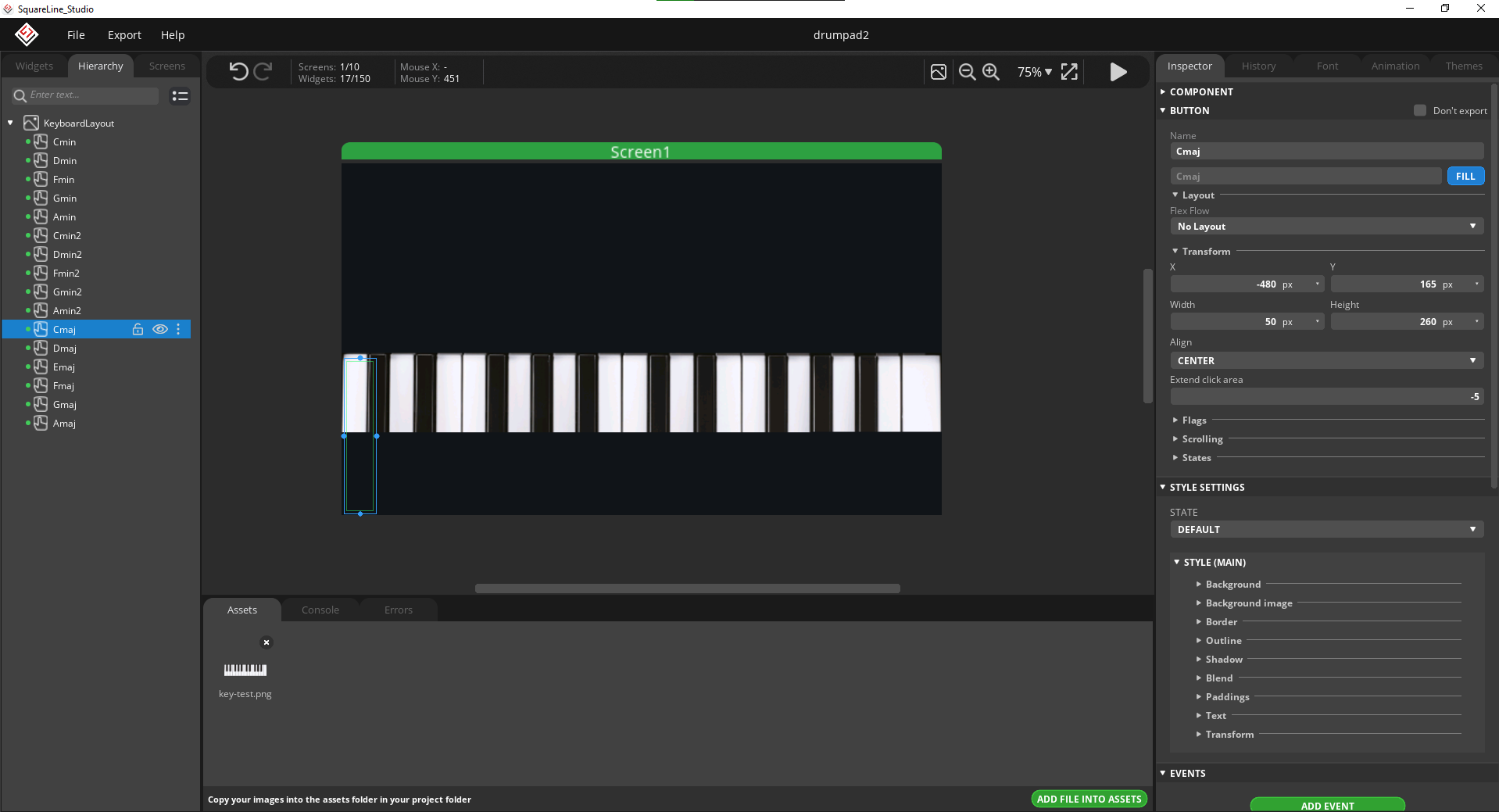
Task: Toggle the lock icon on Cmaj
Action: (138, 330)
